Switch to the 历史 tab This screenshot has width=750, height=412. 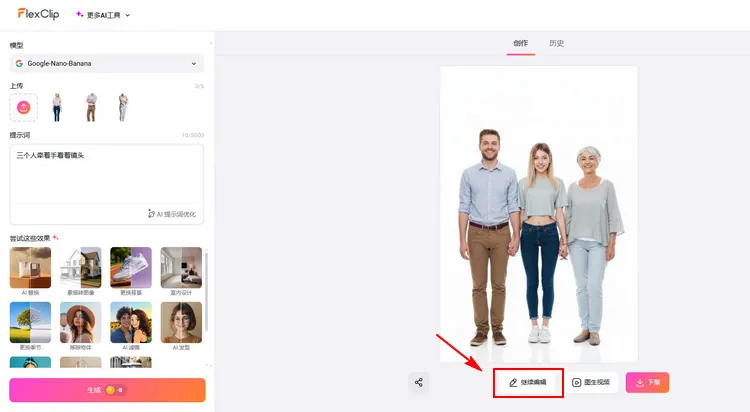pos(556,44)
